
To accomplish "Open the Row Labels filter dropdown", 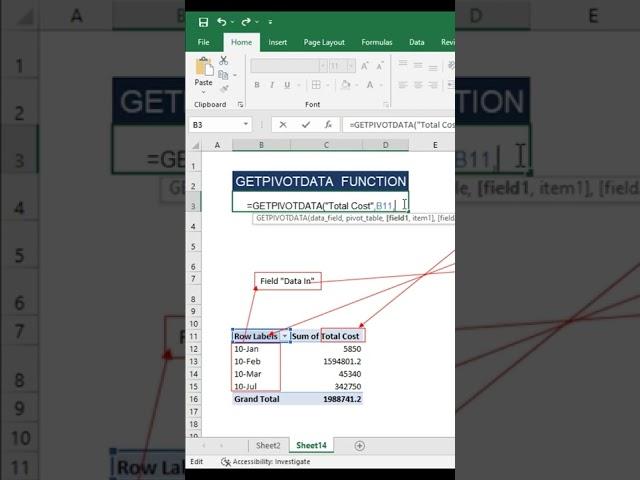I will click(x=284, y=336).
